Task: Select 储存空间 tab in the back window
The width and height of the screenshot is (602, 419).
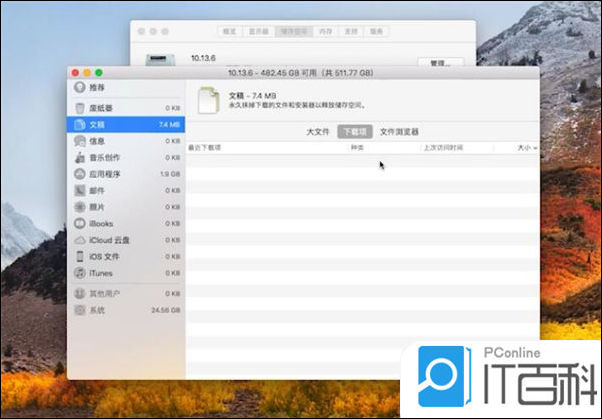Action: [x=294, y=31]
